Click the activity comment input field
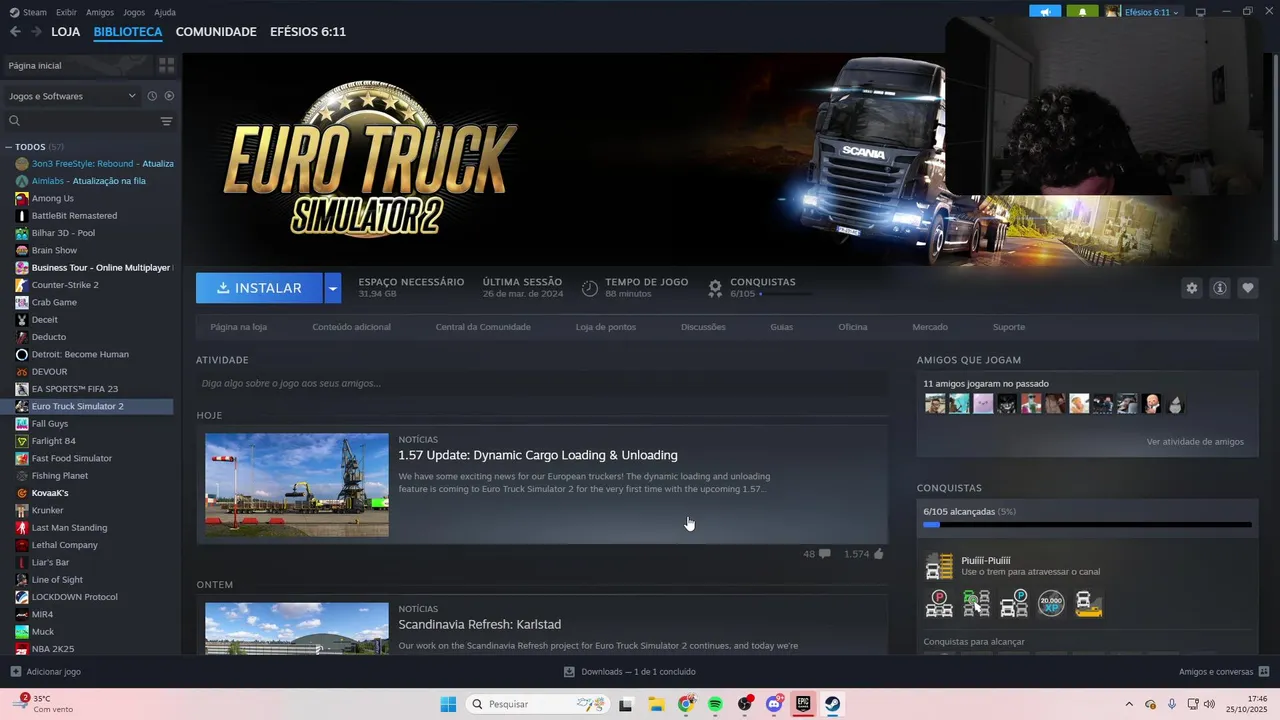Viewport: 1280px width, 720px height. pyautogui.click(x=542, y=383)
